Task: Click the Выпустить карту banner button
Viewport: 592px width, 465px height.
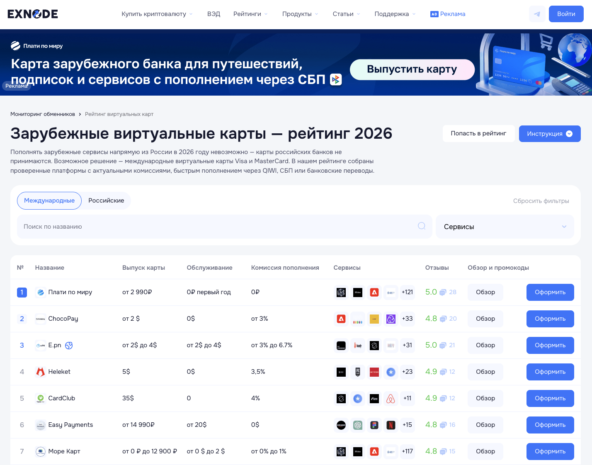Action: [x=412, y=69]
